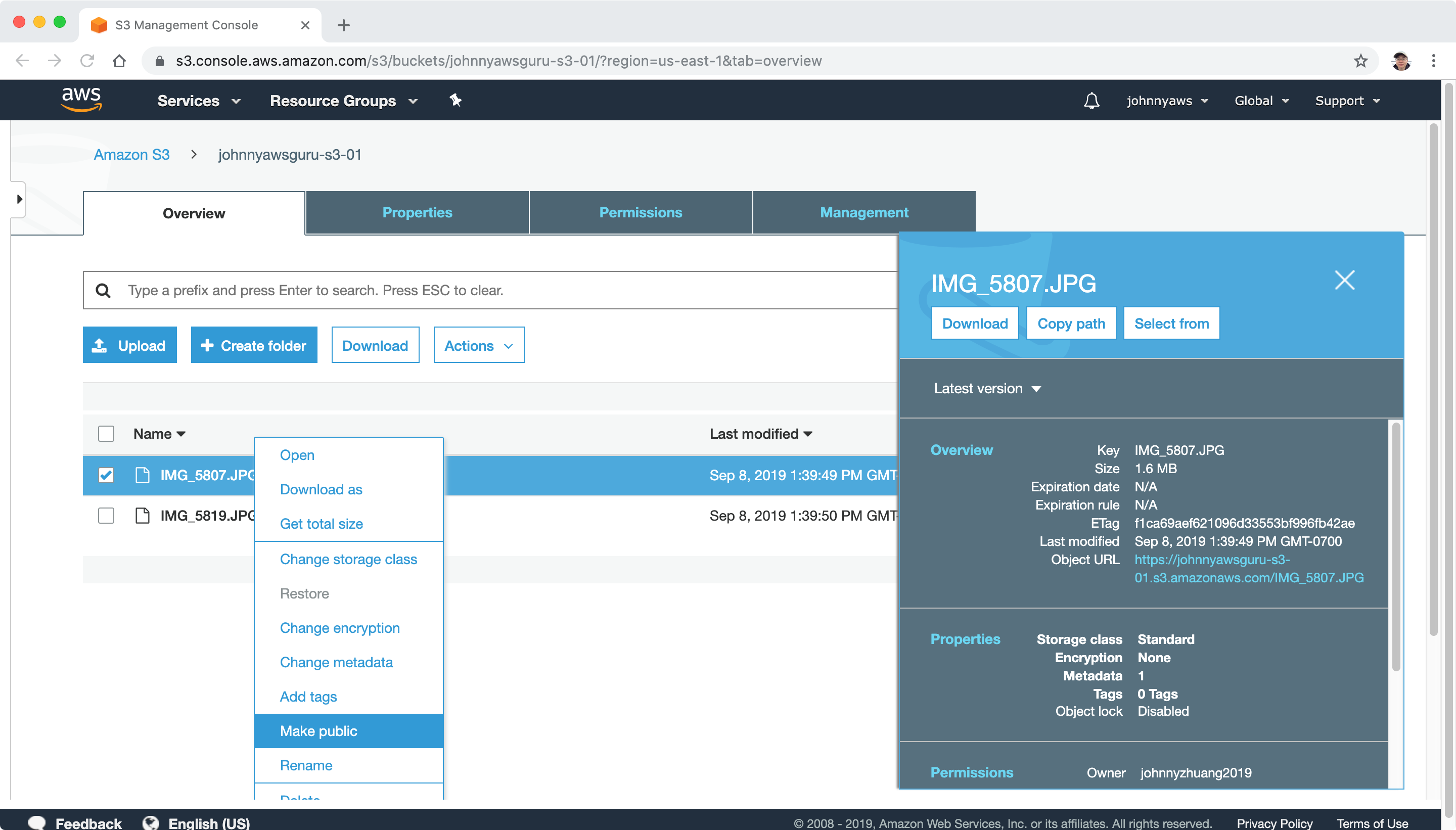Click the file icon beside IMG_5807.JPG
Image resolution: width=1456 pixels, height=830 pixels.
[143, 475]
